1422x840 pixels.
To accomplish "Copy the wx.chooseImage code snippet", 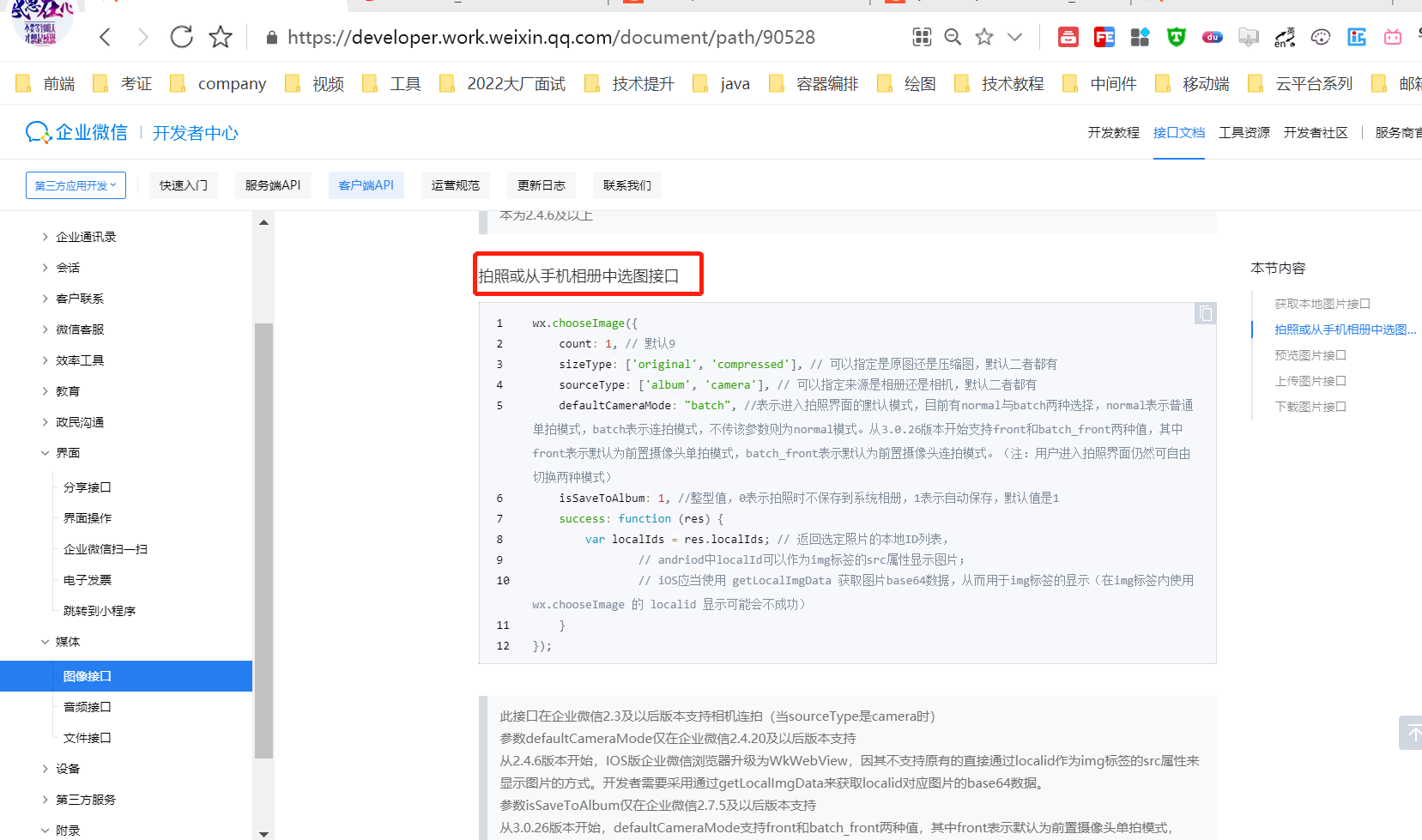I will (x=1205, y=313).
